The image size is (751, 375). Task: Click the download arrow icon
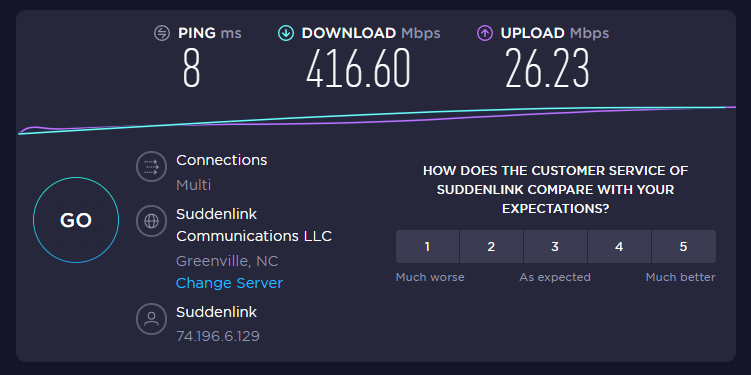pyautogui.click(x=286, y=33)
